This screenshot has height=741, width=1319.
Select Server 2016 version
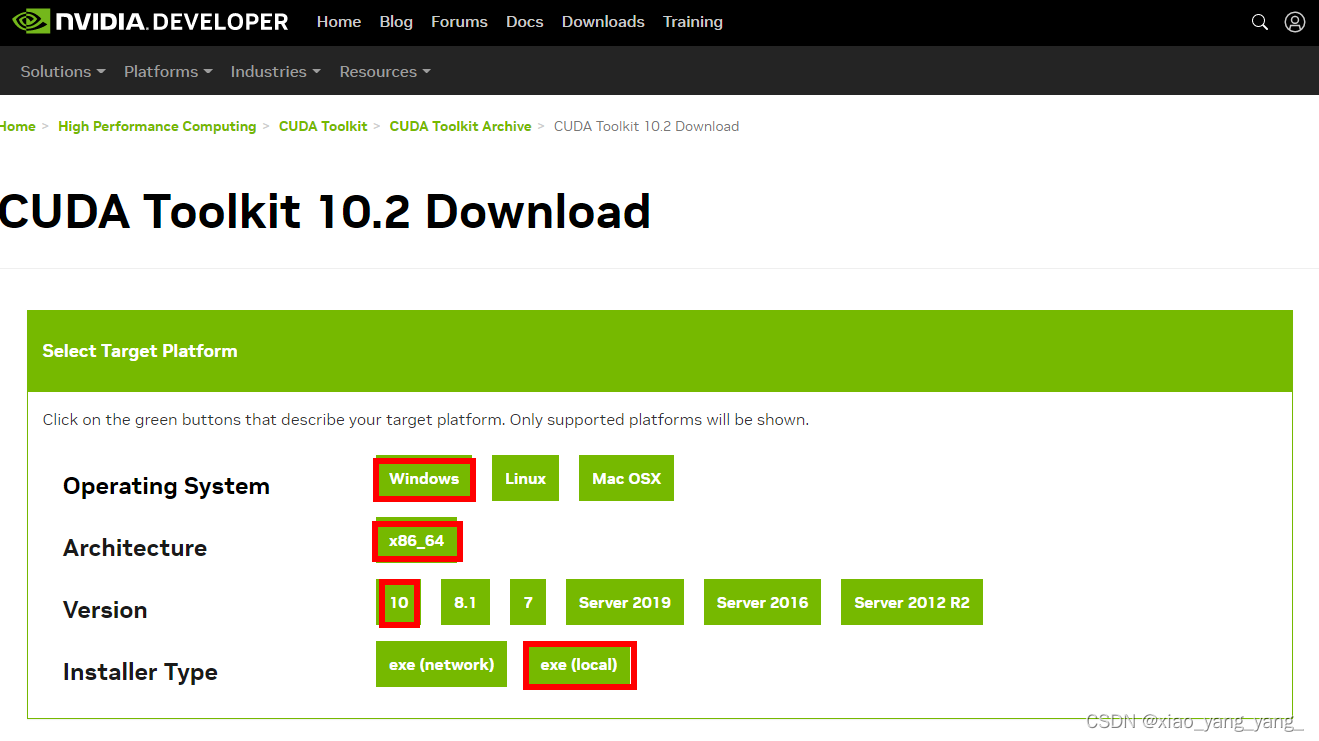tap(762, 603)
